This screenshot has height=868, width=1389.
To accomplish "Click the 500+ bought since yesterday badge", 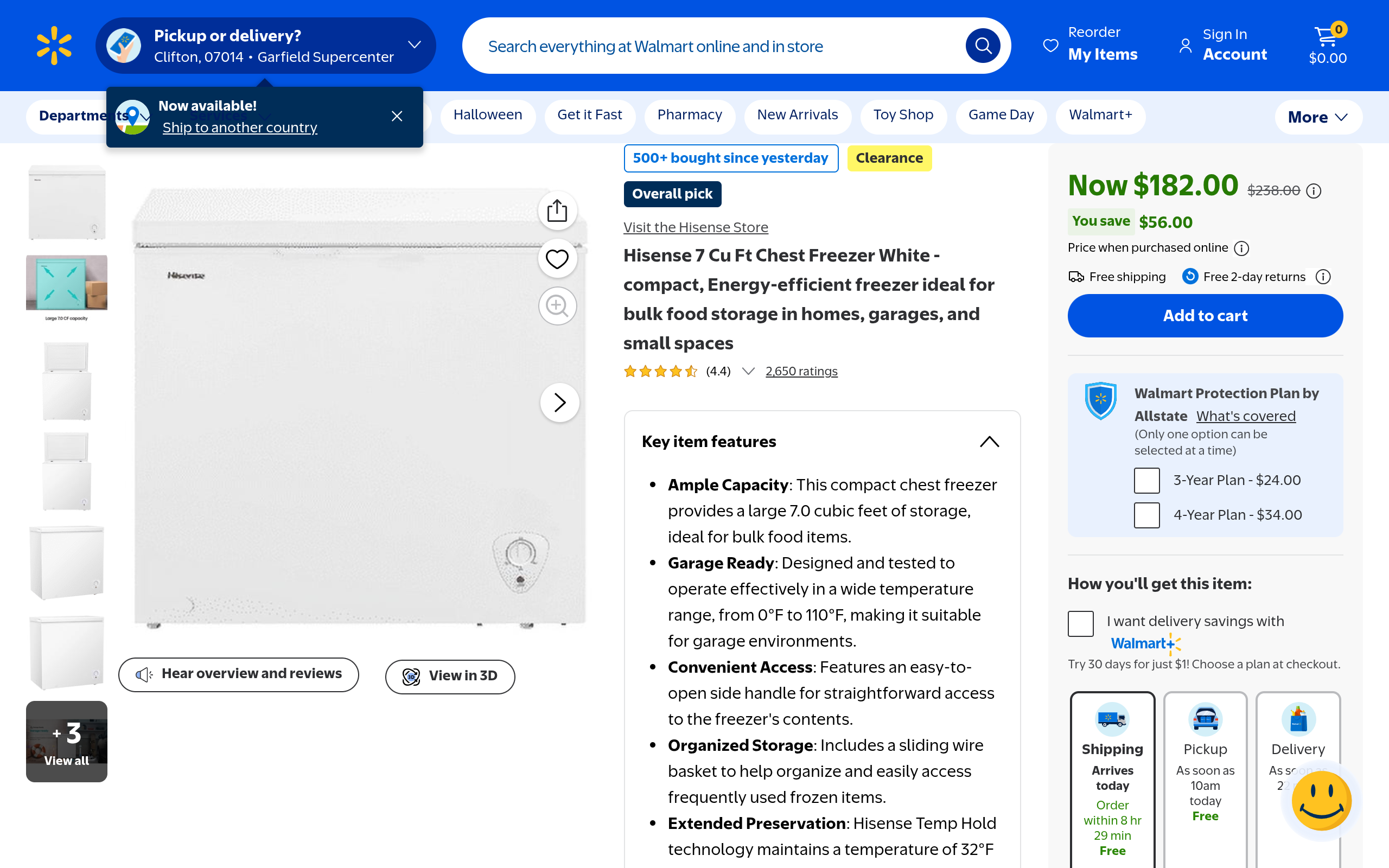I will pos(730,158).
